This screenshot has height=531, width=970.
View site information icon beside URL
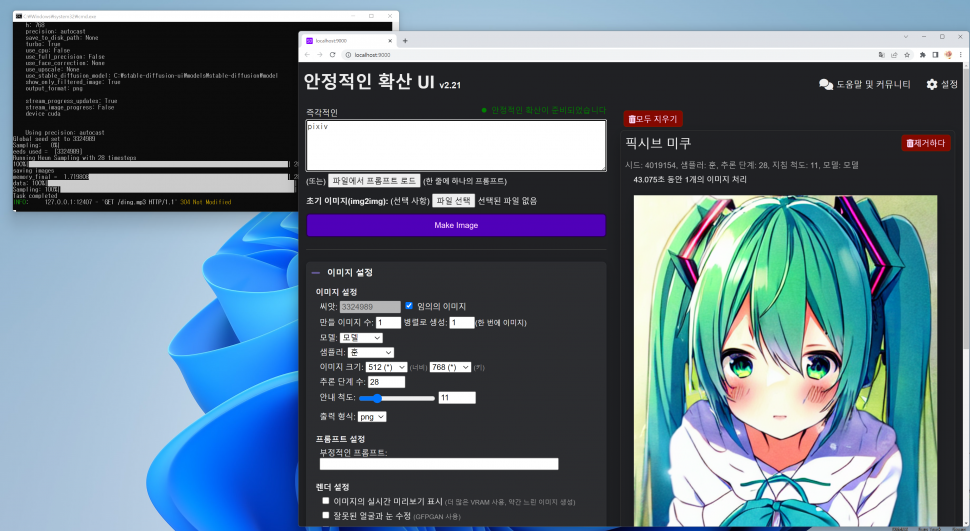[348, 54]
